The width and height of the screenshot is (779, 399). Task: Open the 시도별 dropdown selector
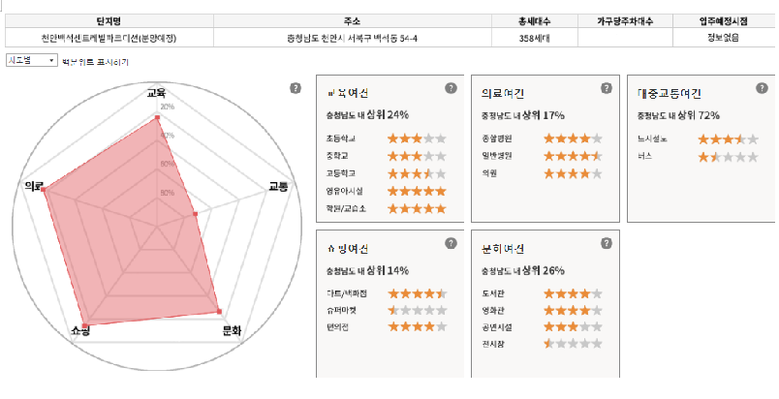[x=32, y=60]
